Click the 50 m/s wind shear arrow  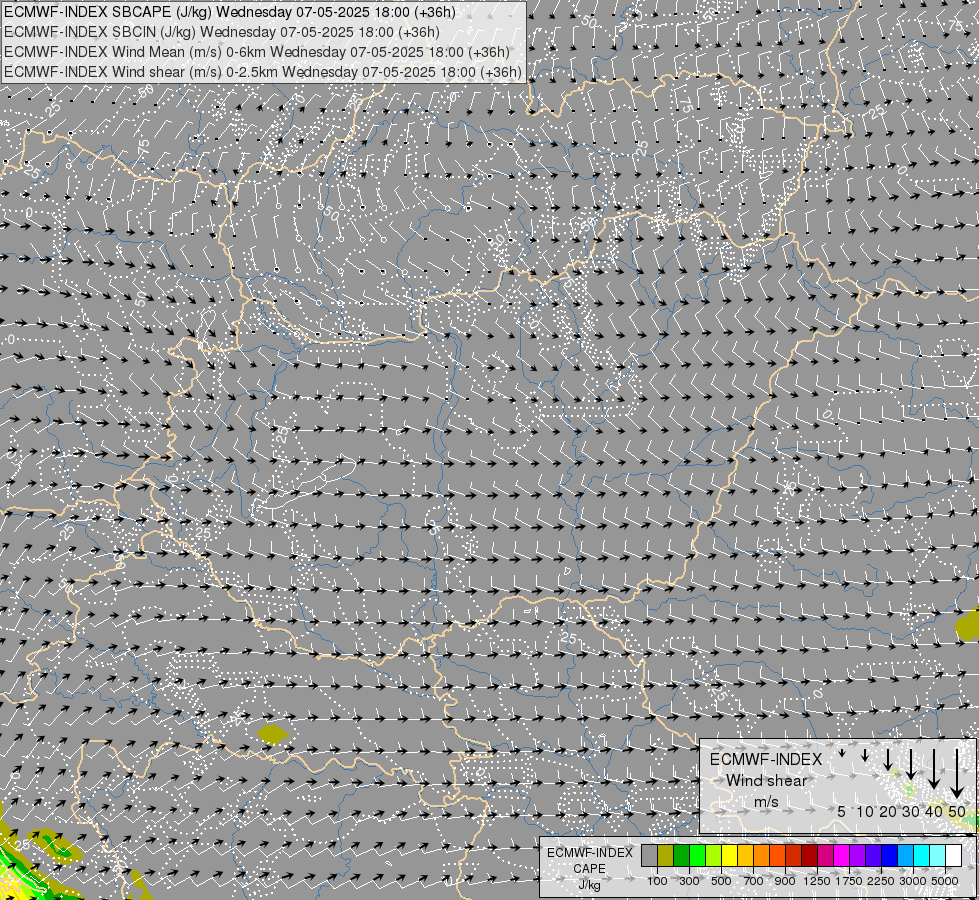tap(957, 774)
